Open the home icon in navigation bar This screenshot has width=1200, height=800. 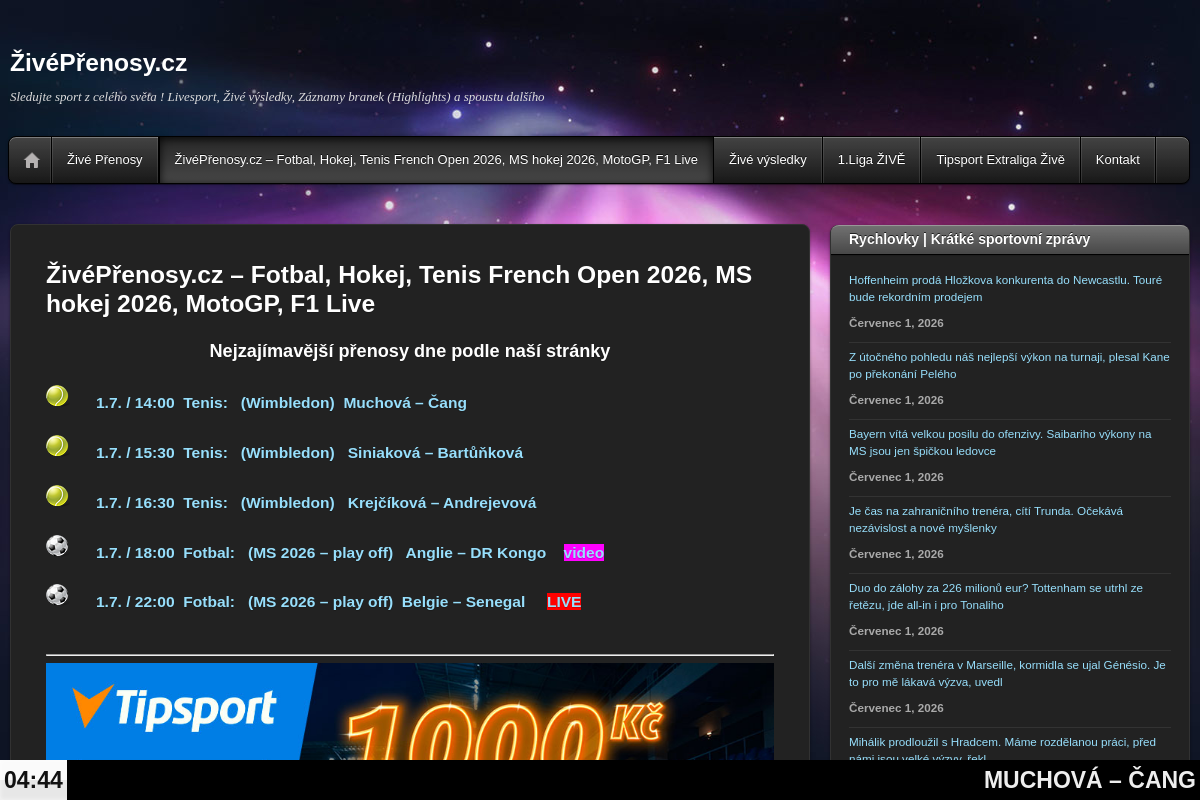(31, 160)
